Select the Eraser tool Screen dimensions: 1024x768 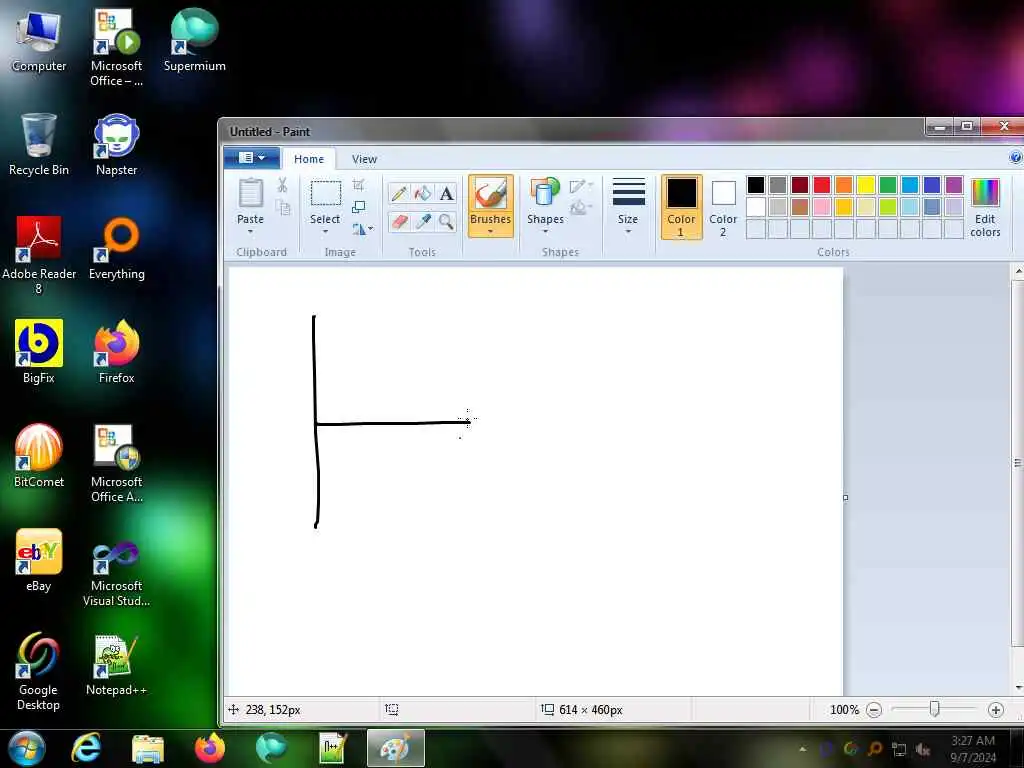(398, 222)
